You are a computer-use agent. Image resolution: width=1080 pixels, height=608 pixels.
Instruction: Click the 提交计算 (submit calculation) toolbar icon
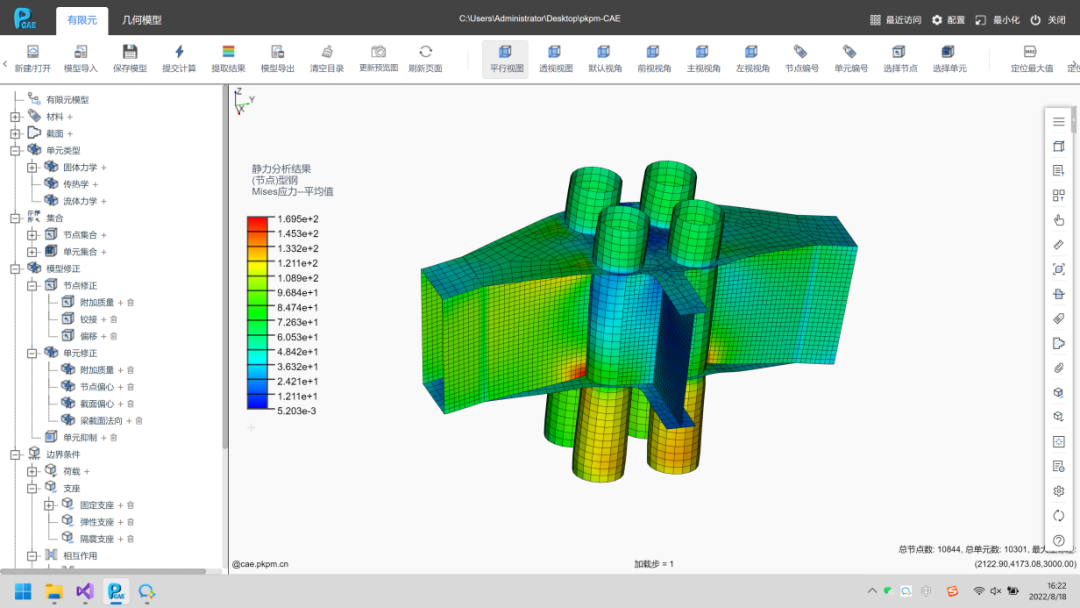click(x=179, y=52)
